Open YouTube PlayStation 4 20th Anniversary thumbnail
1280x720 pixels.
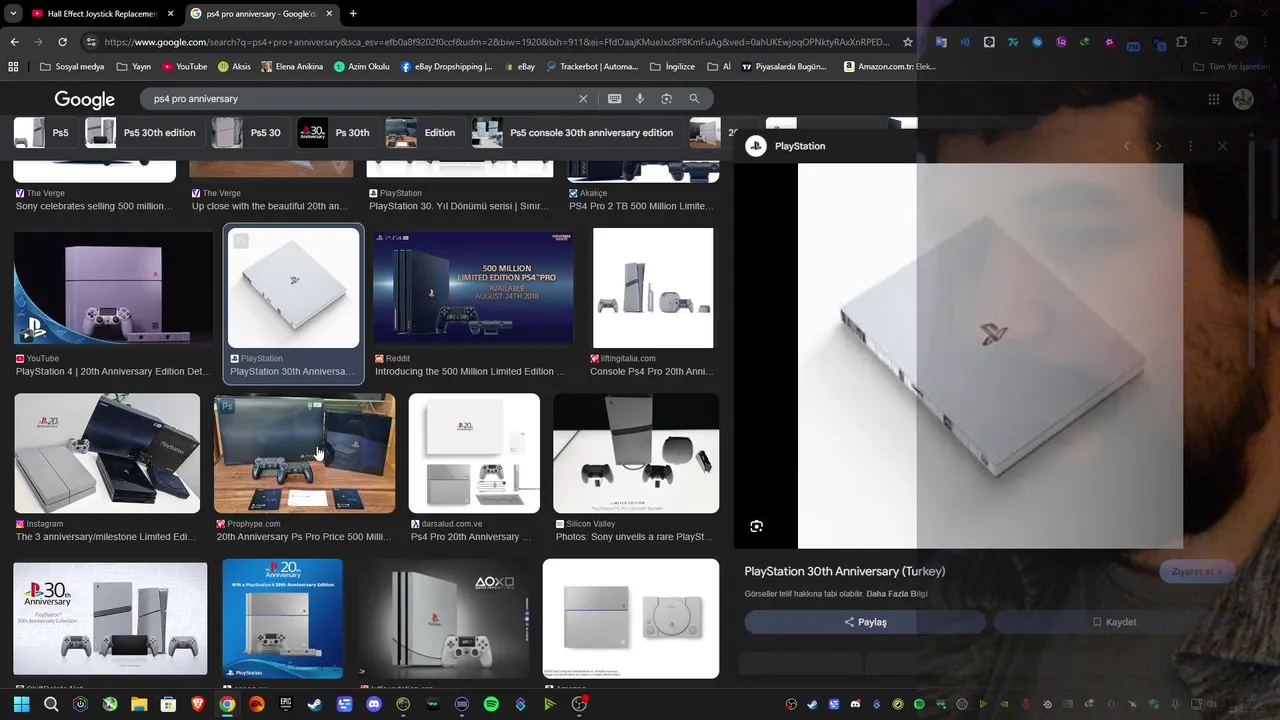coord(113,288)
